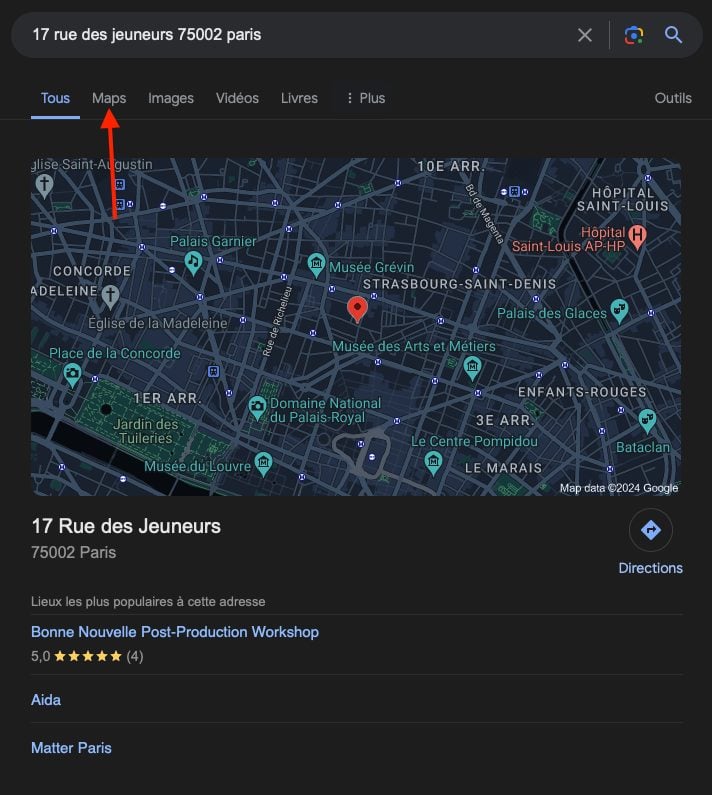Open the Vidéos tab
Viewport: 712px width, 795px height.
pos(237,98)
